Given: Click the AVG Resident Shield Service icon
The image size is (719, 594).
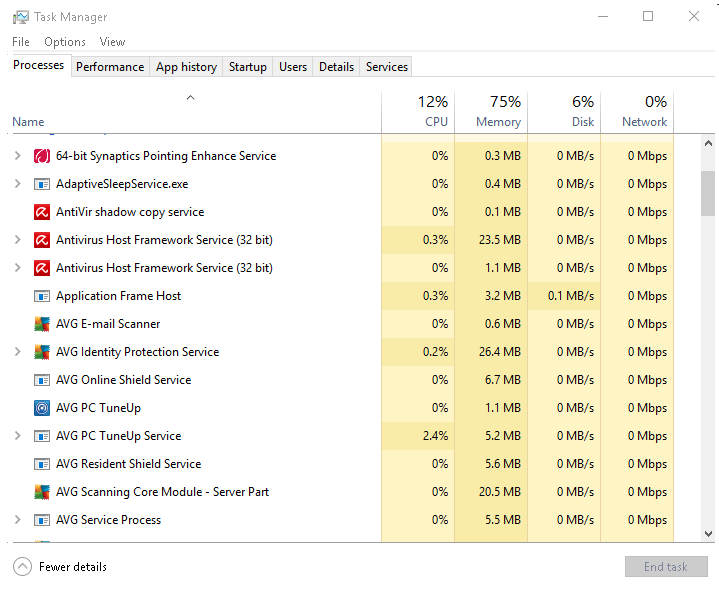Looking at the screenshot, I should point(42,464).
